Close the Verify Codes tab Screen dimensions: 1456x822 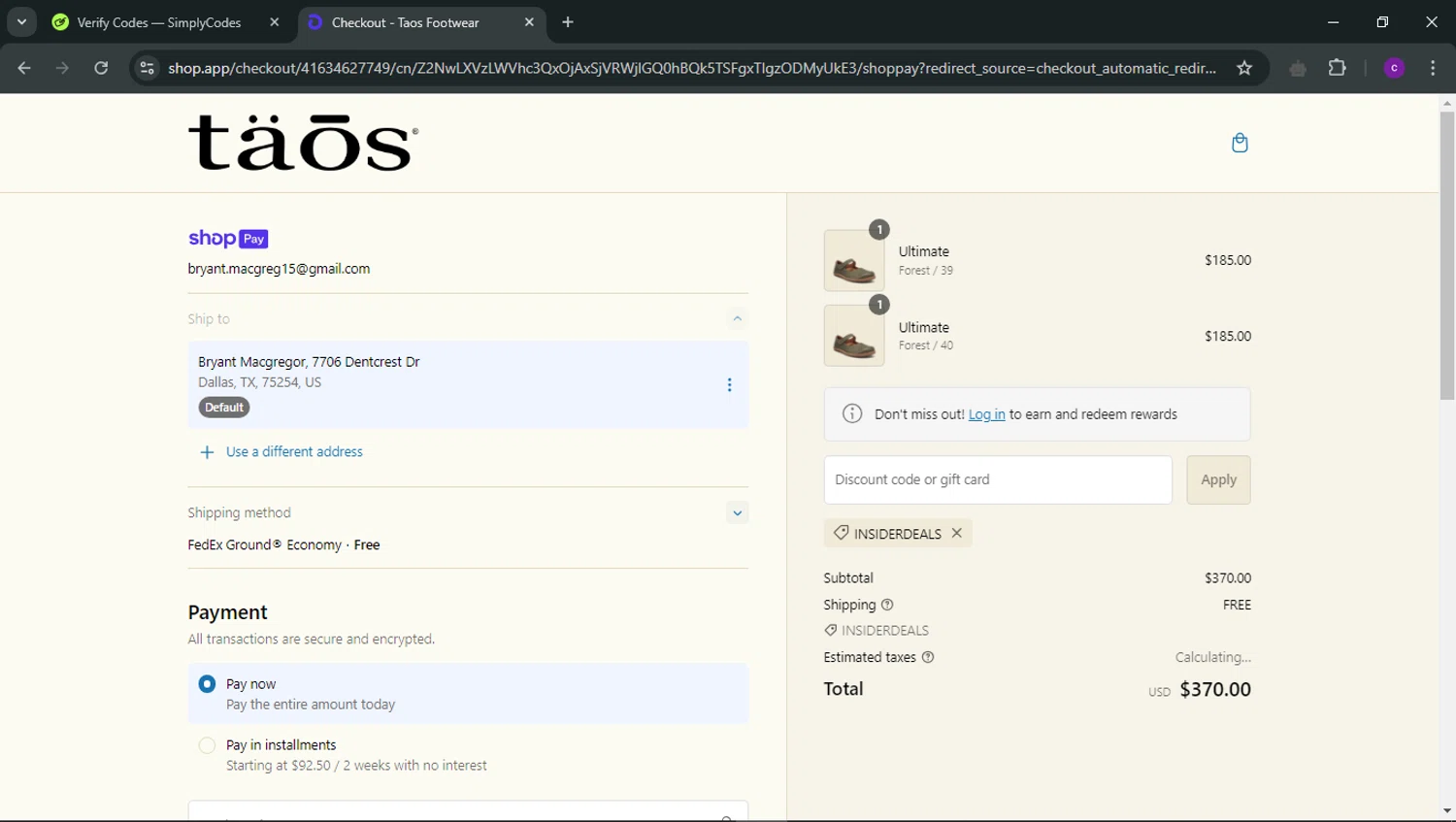pos(275,22)
